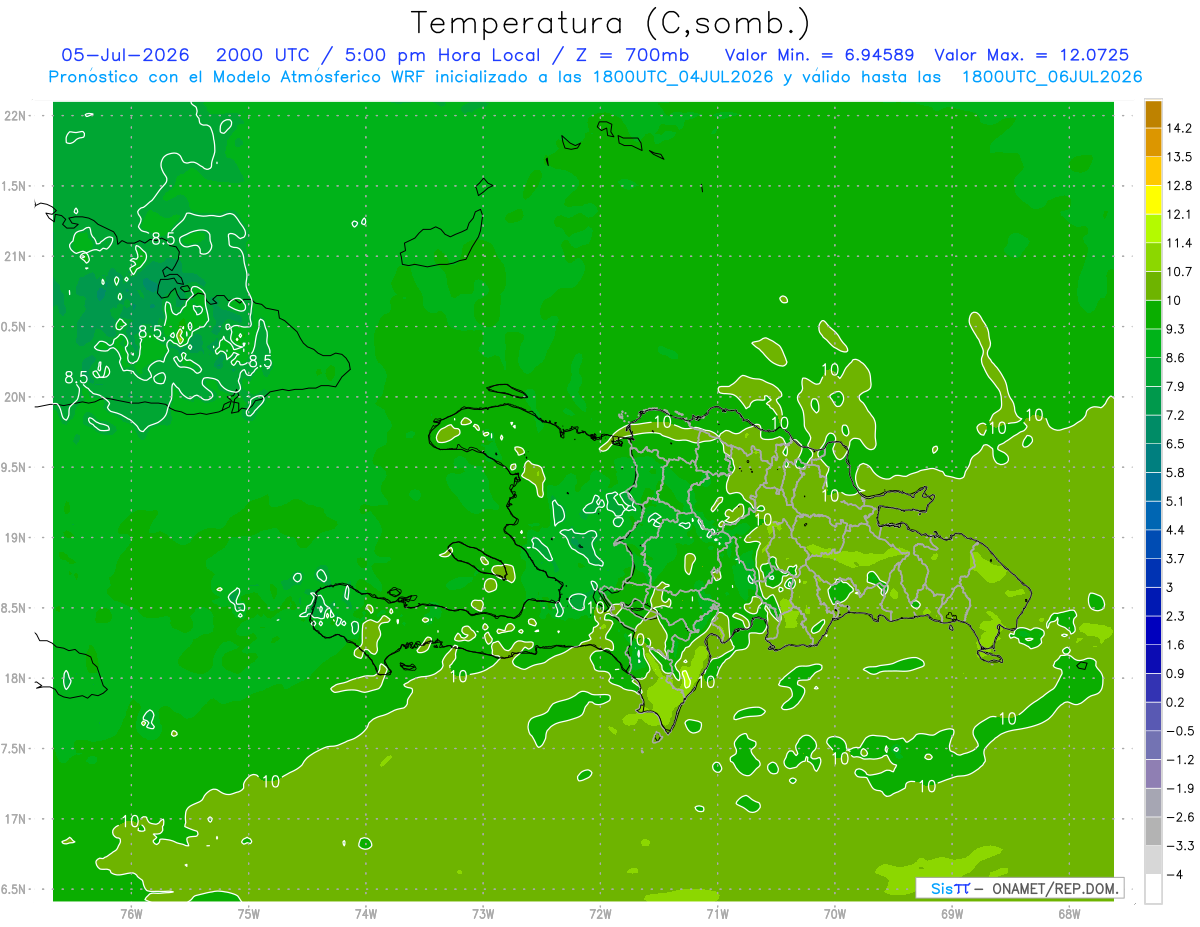Click the 11.4 color bar label

(1178, 242)
